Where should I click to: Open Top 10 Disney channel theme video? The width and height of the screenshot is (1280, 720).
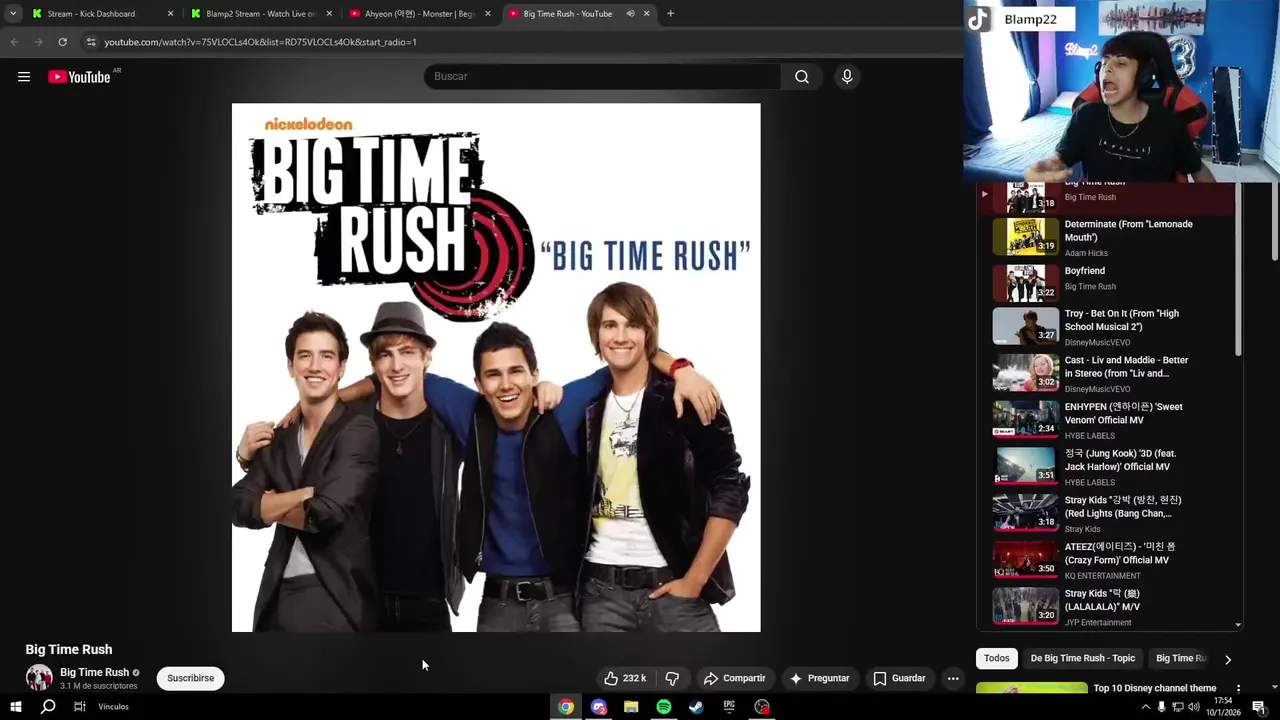point(1155,688)
